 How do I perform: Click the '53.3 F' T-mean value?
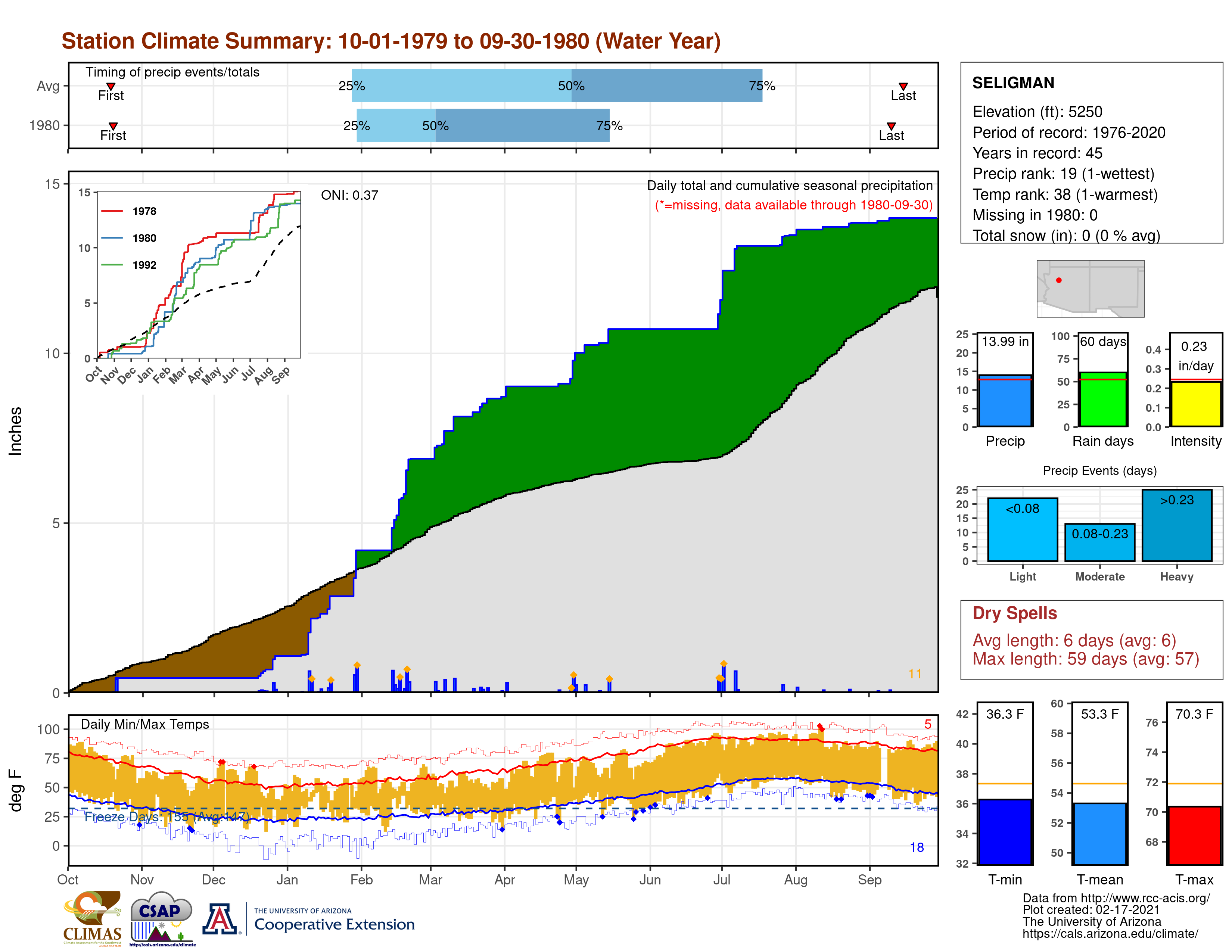(x=1099, y=714)
